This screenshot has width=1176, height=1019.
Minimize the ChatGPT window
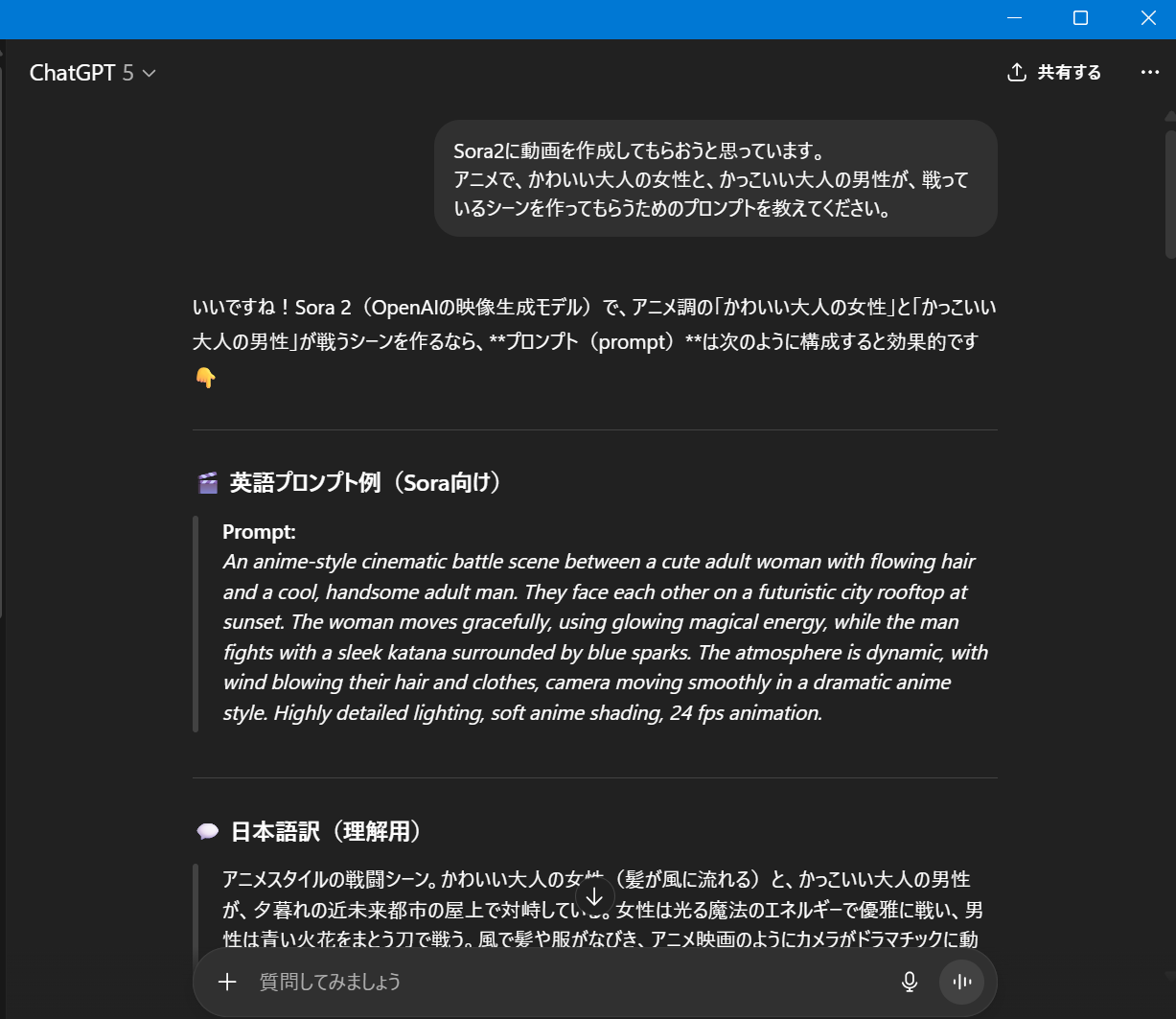(1014, 18)
